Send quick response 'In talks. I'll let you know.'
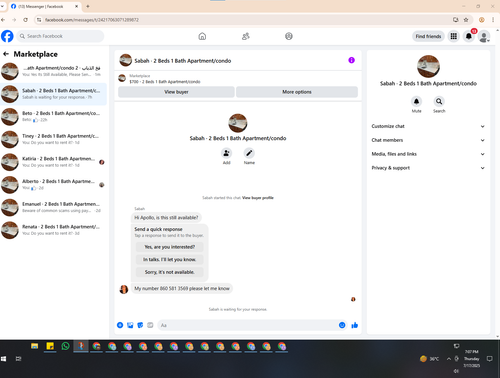The height and width of the screenshot is (378, 500). click(169, 259)
